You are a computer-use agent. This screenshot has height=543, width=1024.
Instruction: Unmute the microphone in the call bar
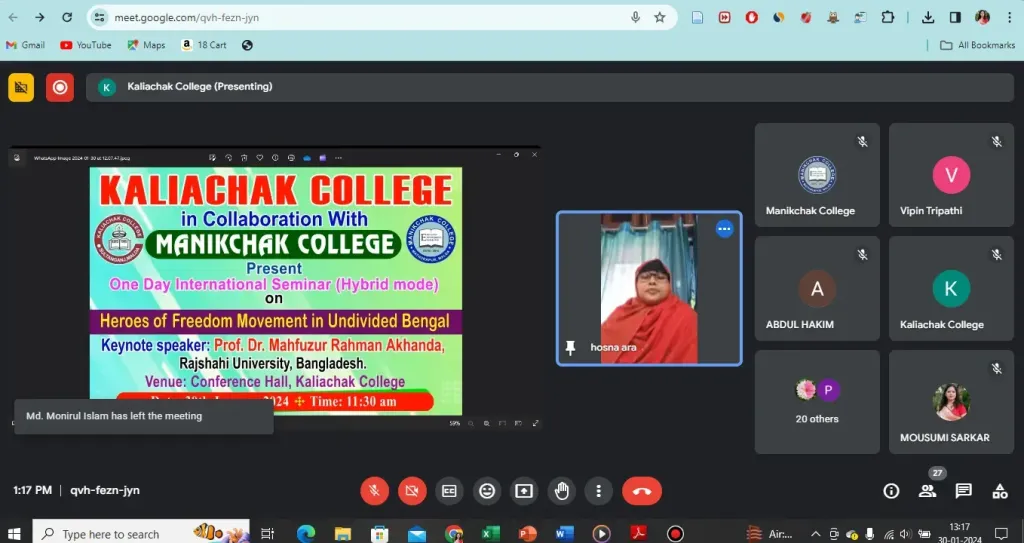(x=374, y=491)
